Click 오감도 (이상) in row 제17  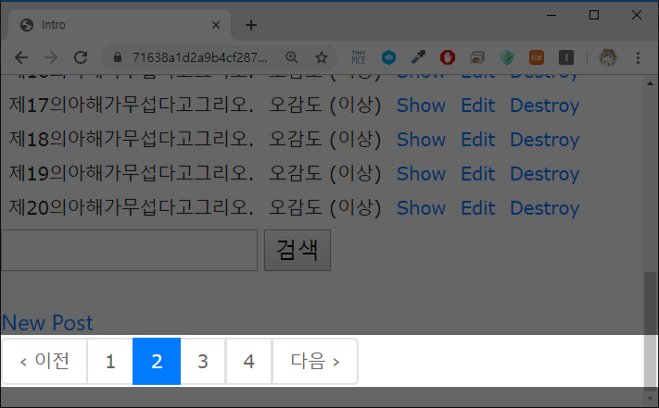(324, 105)
